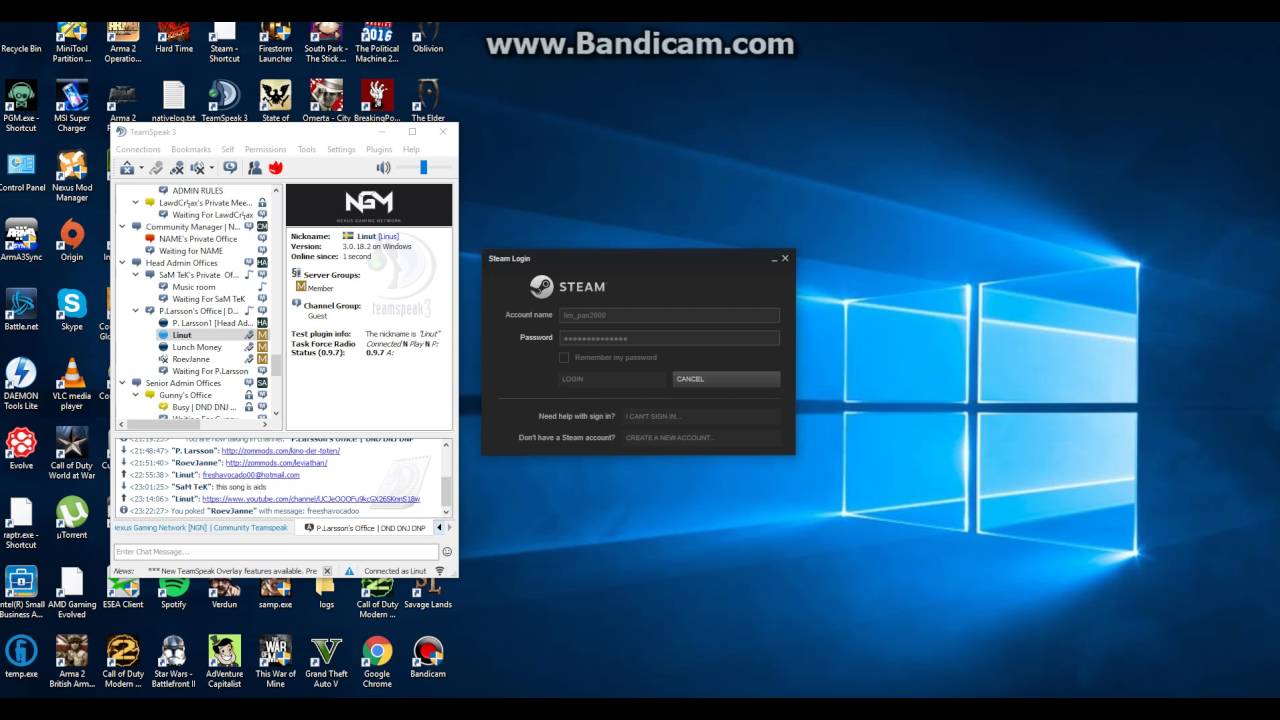Click the TeamSpeak connect toolbar icon
1280x720 pixels.
coord(127,168)
